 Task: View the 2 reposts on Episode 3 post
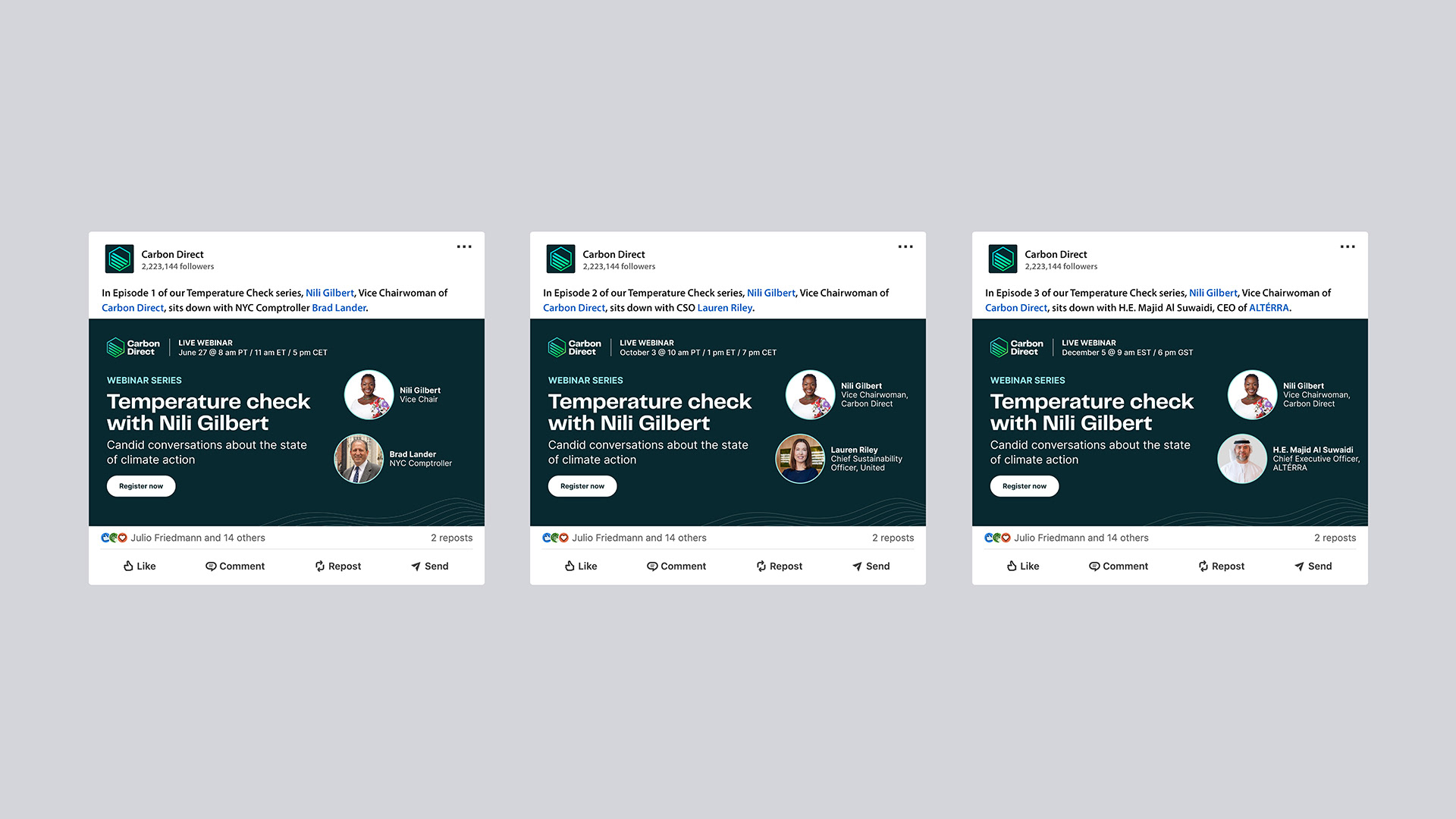click(1335, 538)
